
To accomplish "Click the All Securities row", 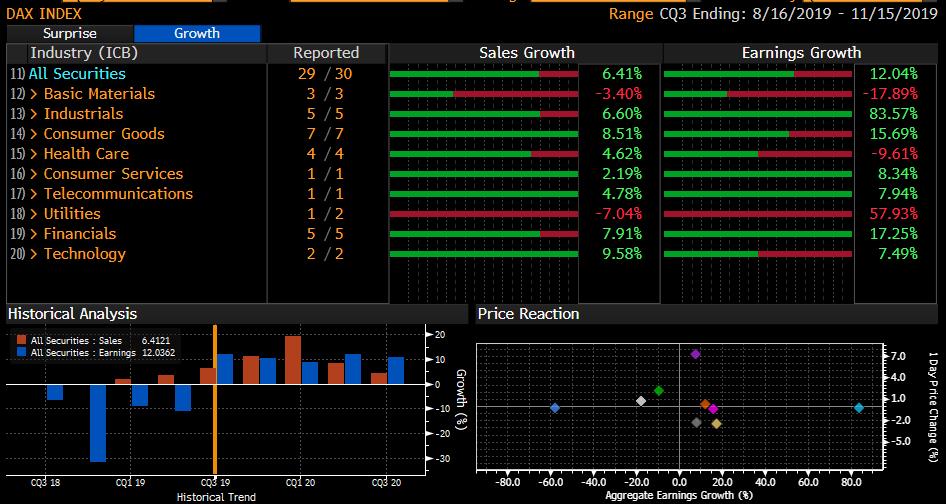I will (77, 73).
